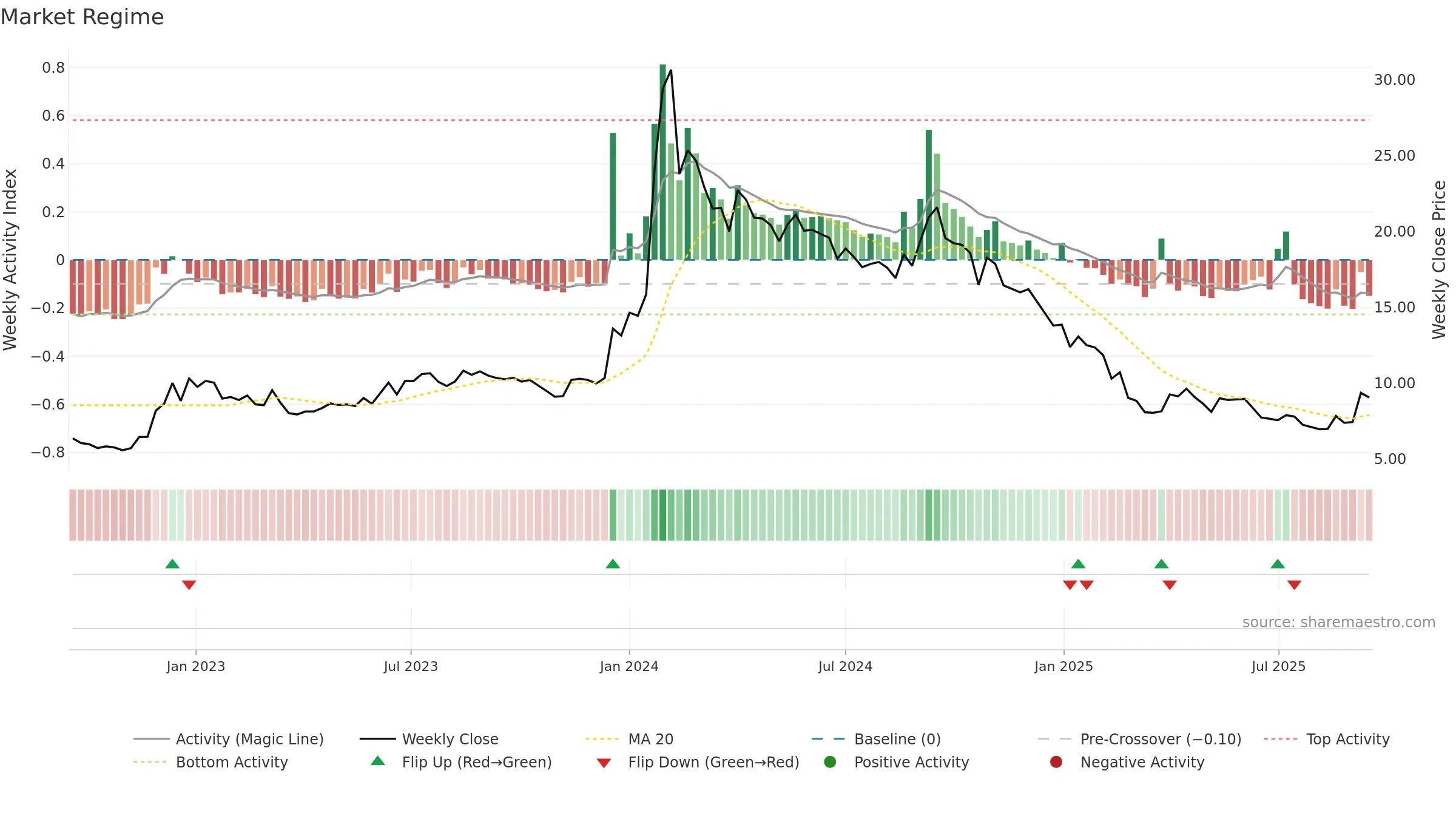Click the Jan 2023 x-axis label
The height and width of the screenshot is (819, 1456).
tap(196, 667)
